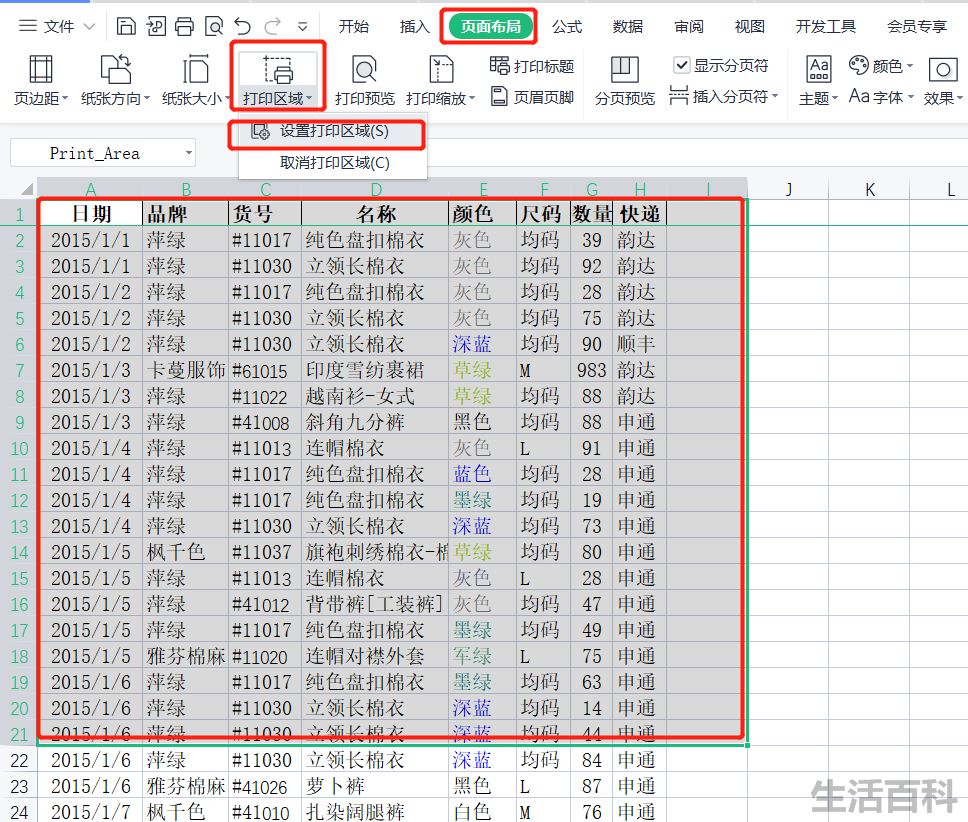The height and width of the screenshot is (822, 968).
Task: Click the 页眉页脚 header footer button
Action: coord(533,96)
